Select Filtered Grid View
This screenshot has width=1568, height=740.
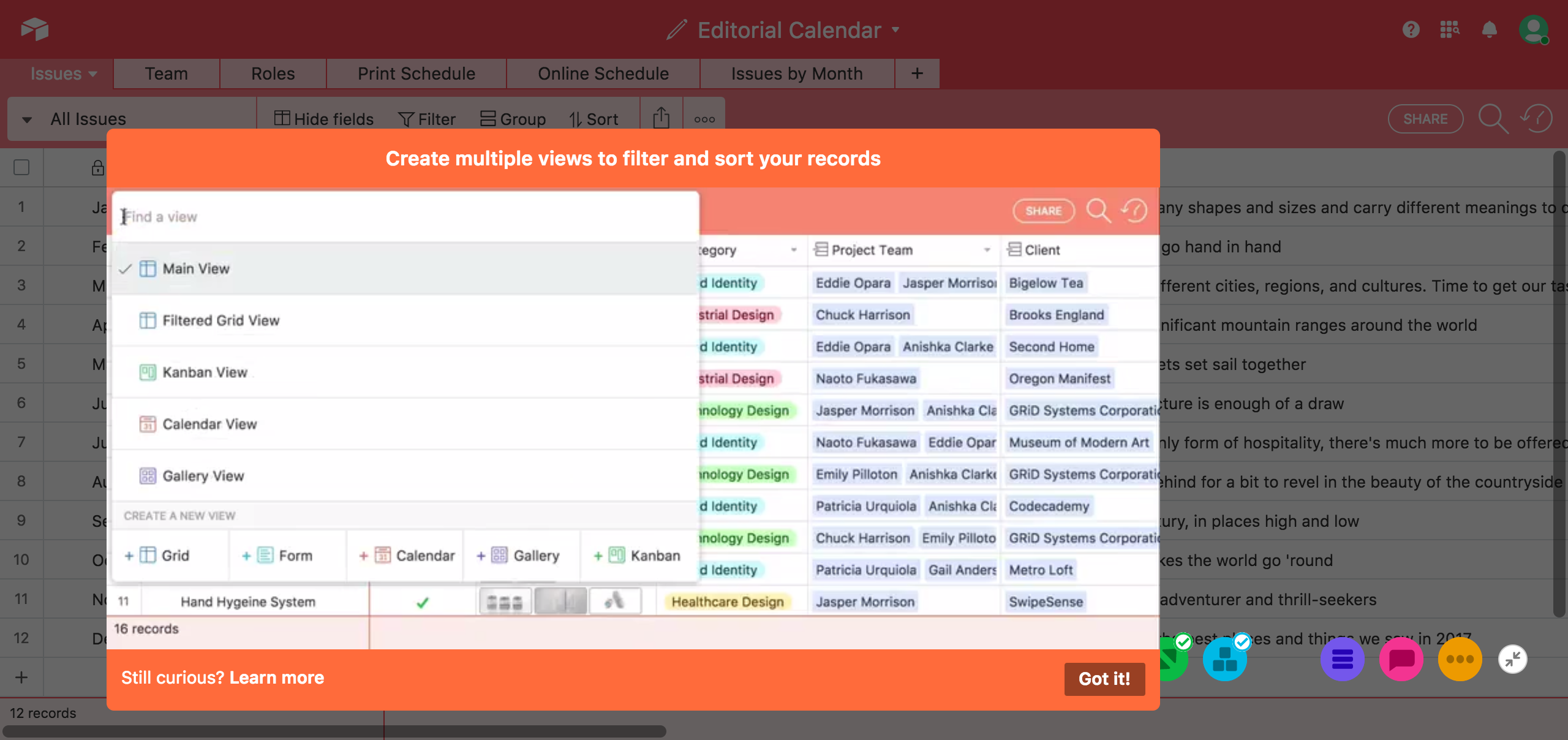(x=405, y=320)
